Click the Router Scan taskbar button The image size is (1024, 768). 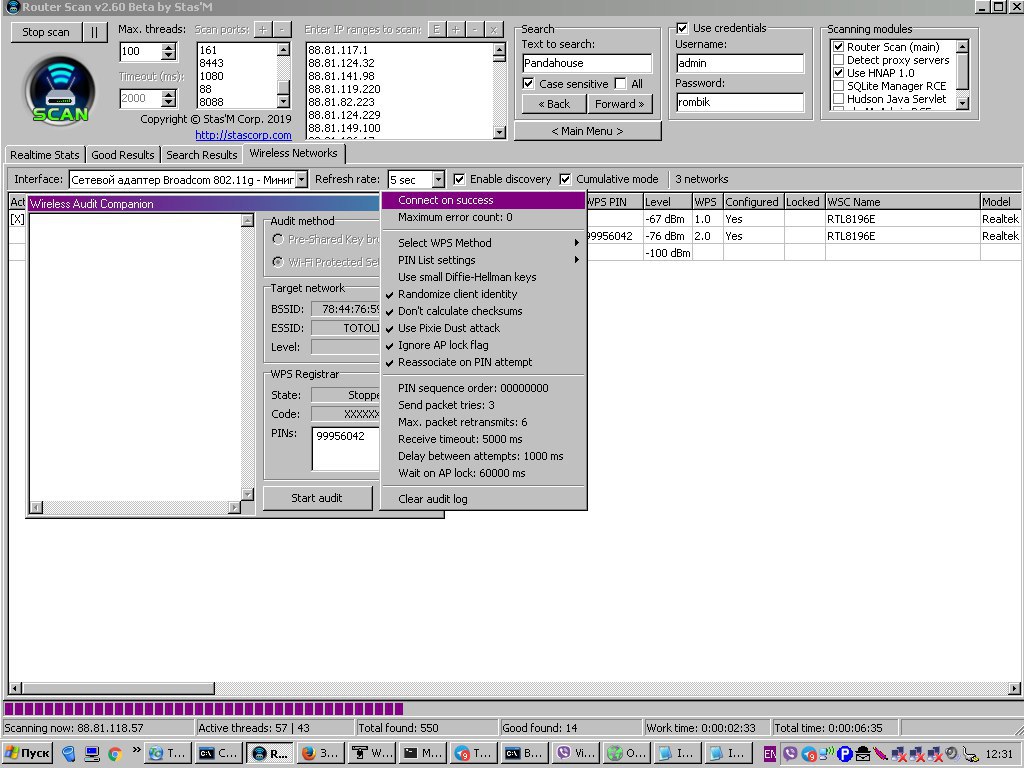click(270, 753)
